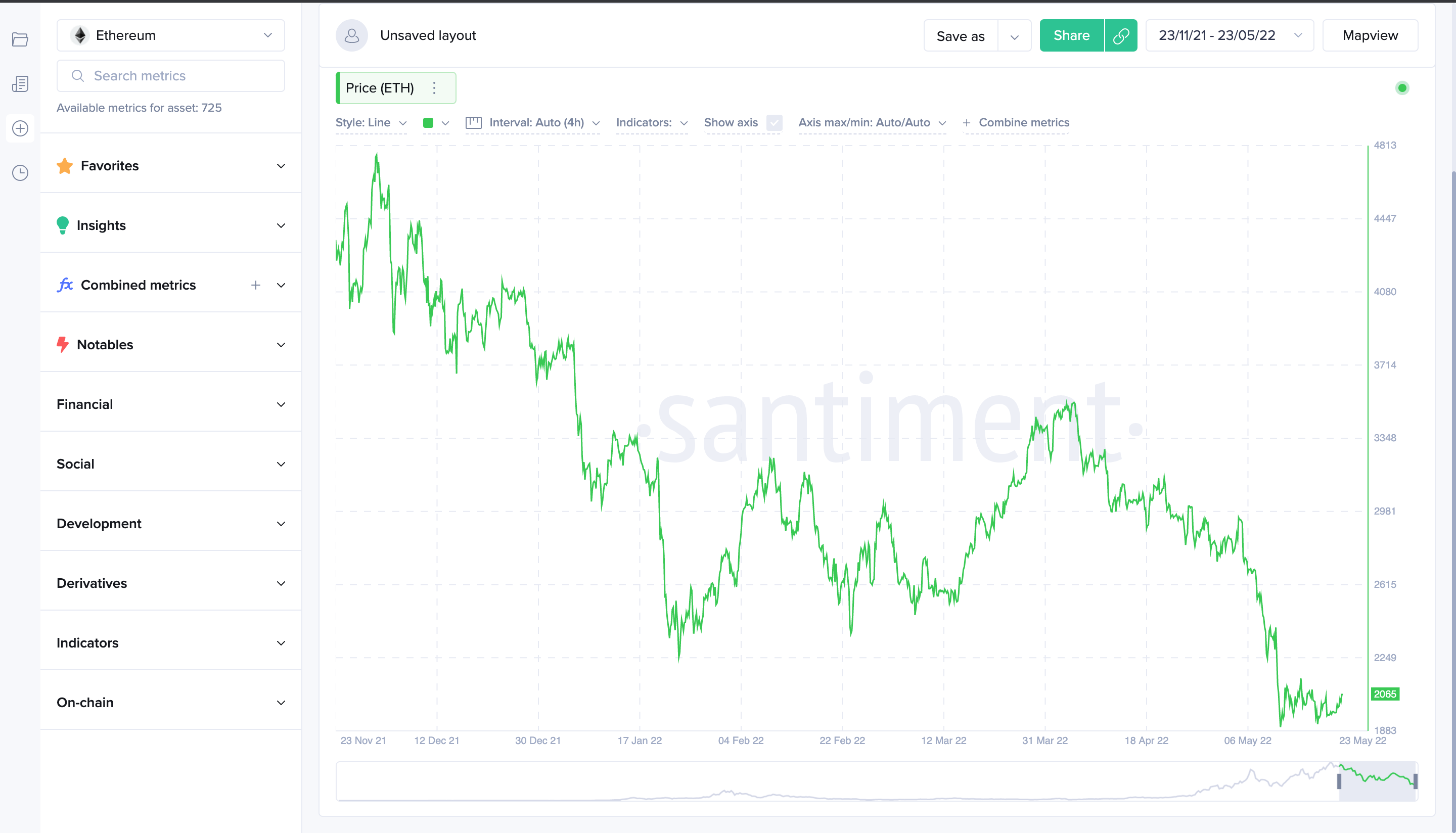The image size is (1456, 833).
Task: Click the green status dot icon
Action: point(1401,88)
